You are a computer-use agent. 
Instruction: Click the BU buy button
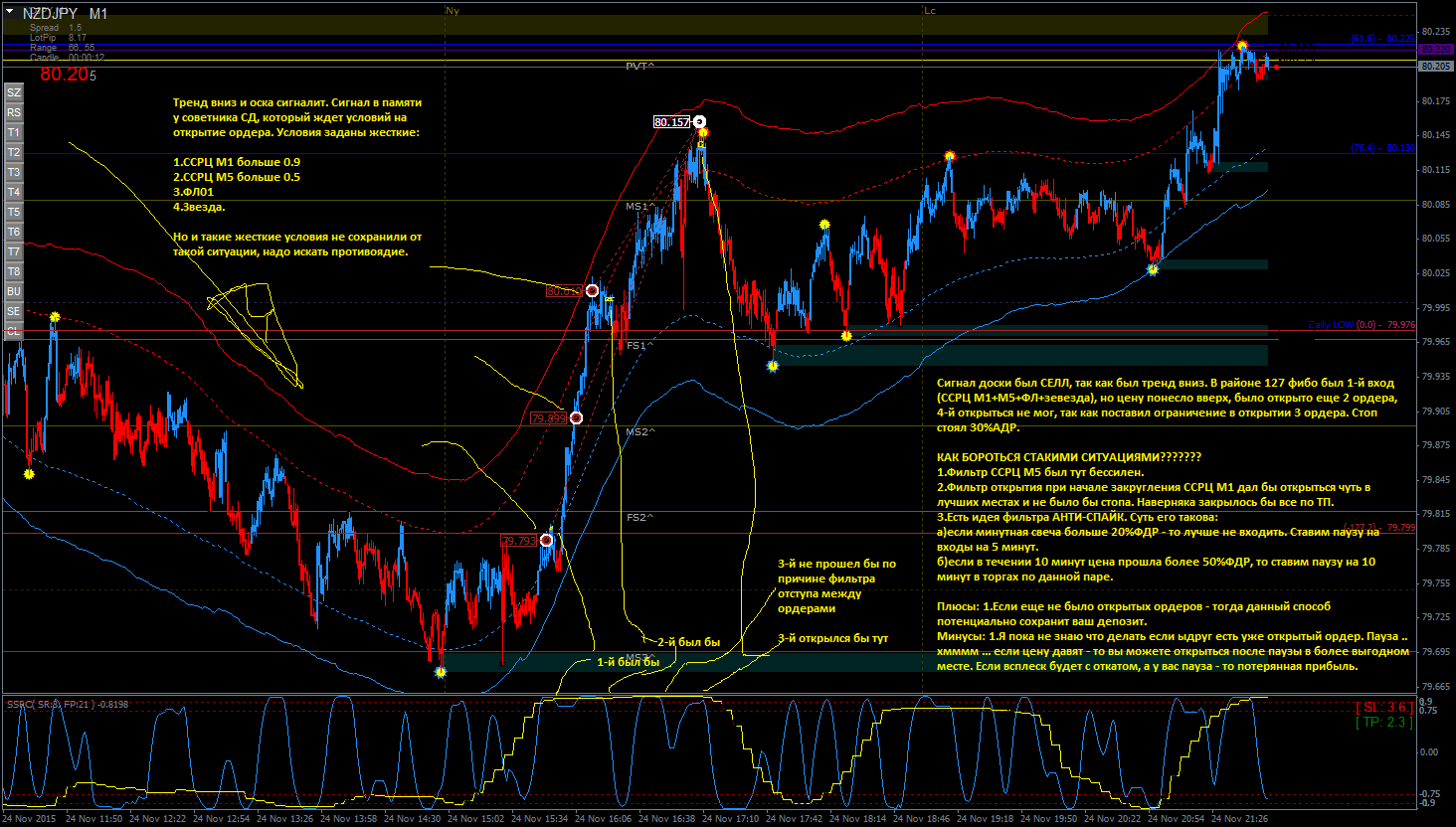(x=14, y=291)
